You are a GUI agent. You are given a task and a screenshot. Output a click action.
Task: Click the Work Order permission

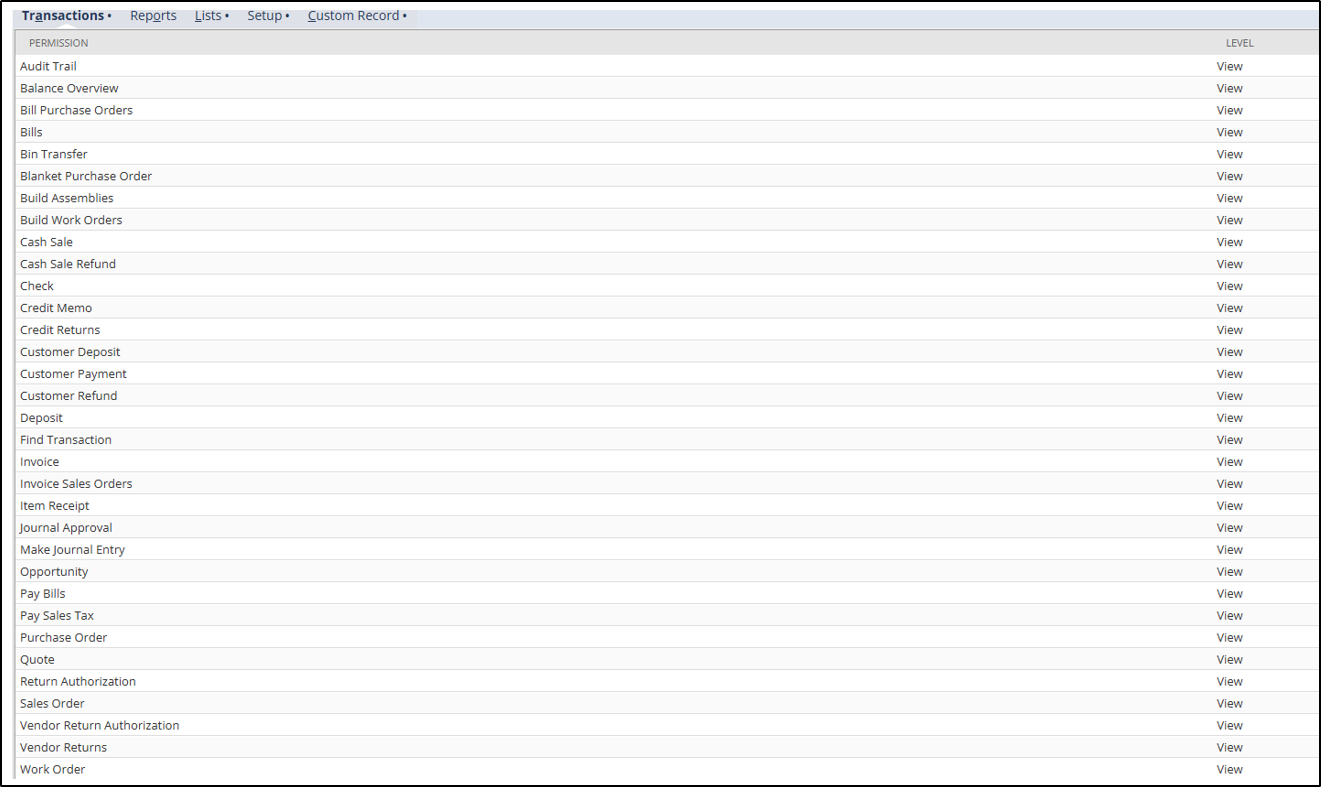667,770
